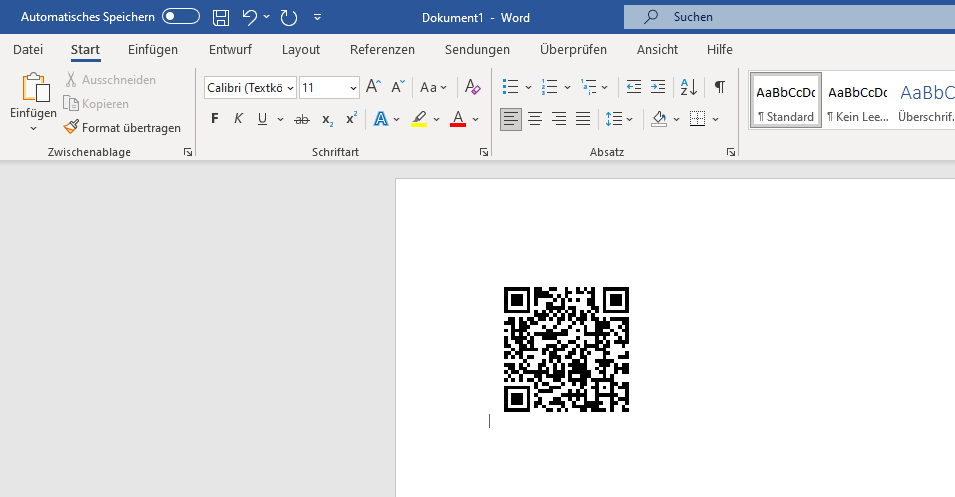Click Kopieren button

[x=97, y=104]
